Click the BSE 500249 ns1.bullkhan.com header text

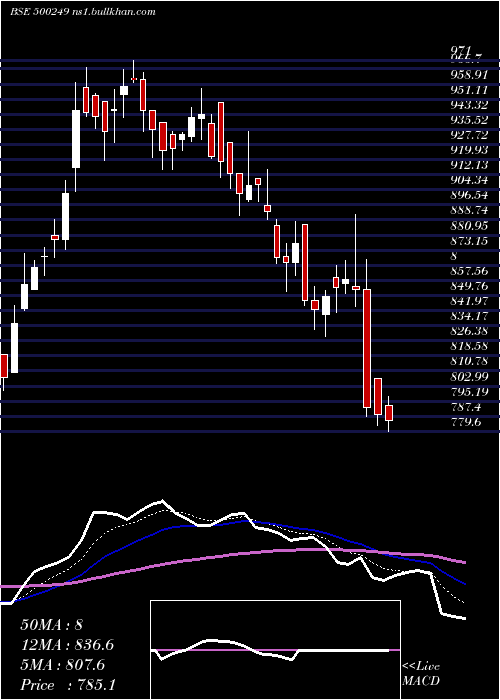(x=83, y=12)
